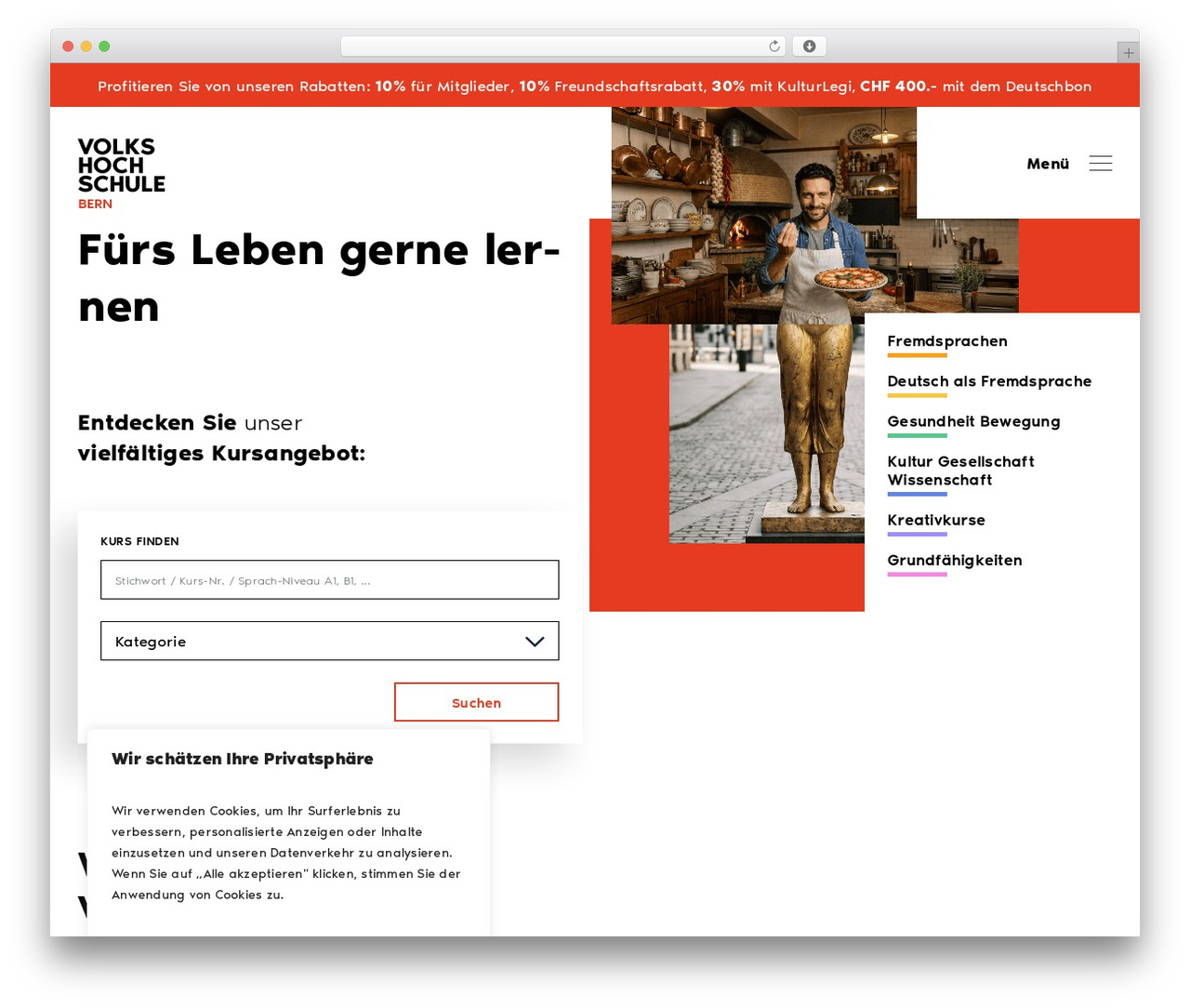Click the browser address bar
This screenshot has width=1190, height=1008.
562,46
